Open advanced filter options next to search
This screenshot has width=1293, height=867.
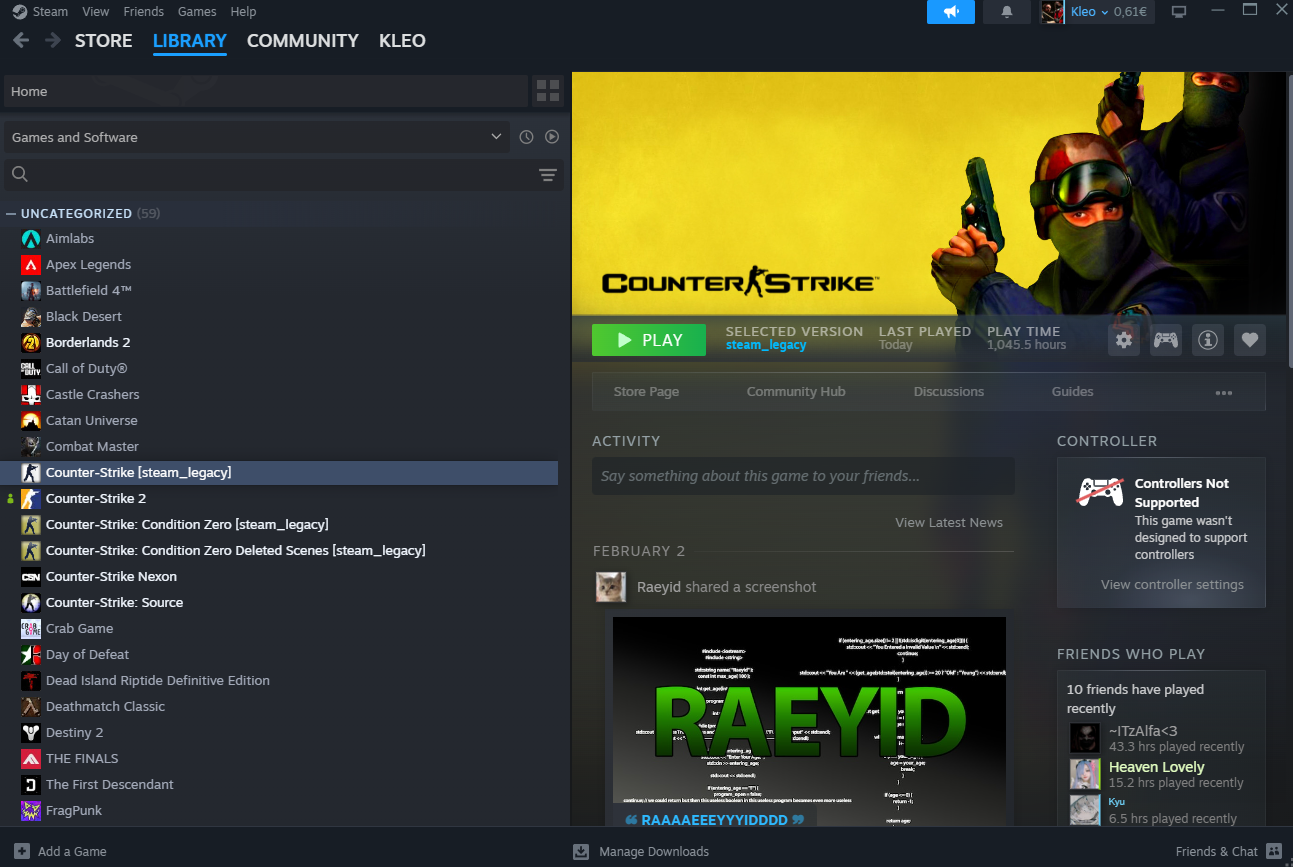pos(547,175)
